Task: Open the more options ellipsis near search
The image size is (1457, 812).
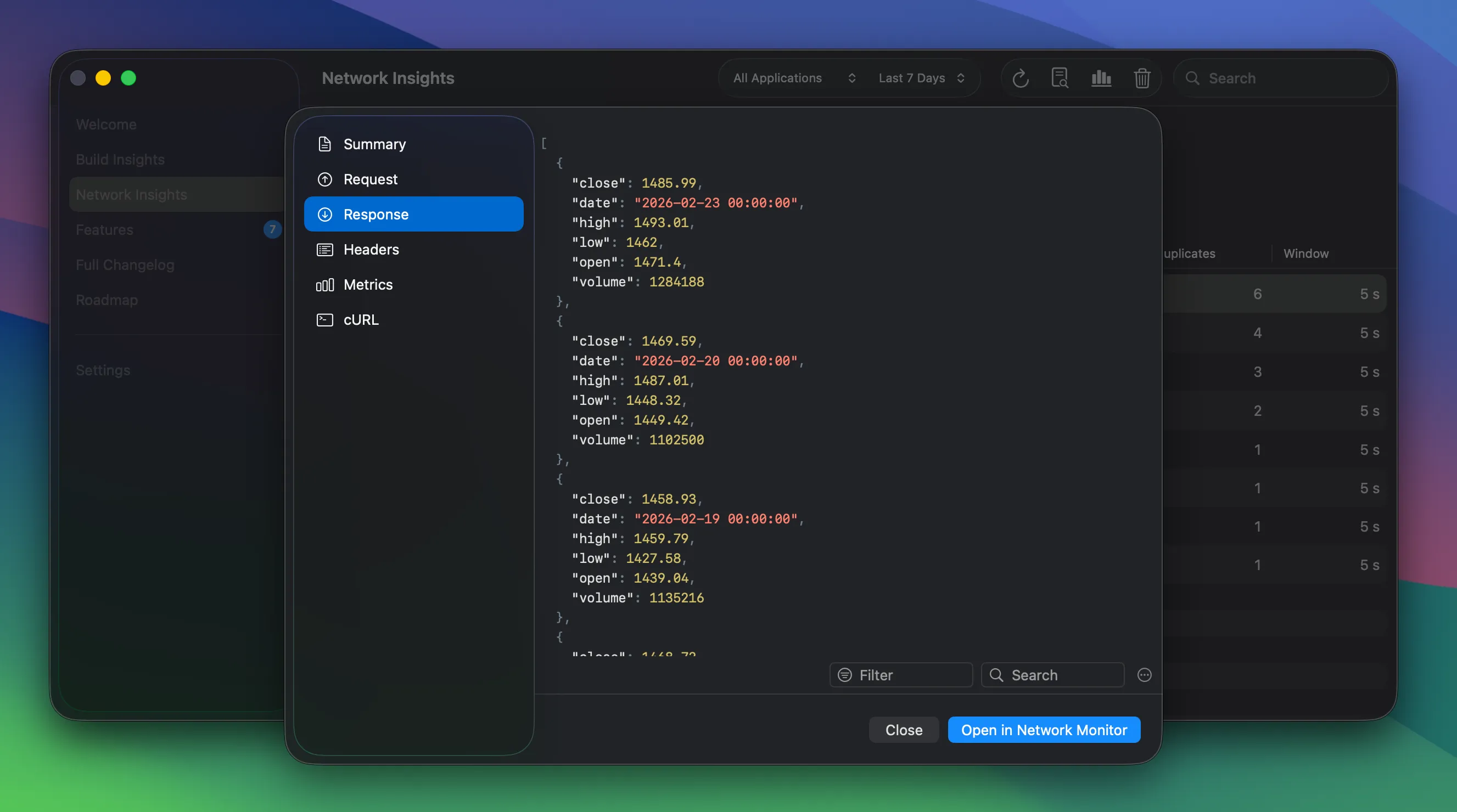Action: click(1144, 675)
